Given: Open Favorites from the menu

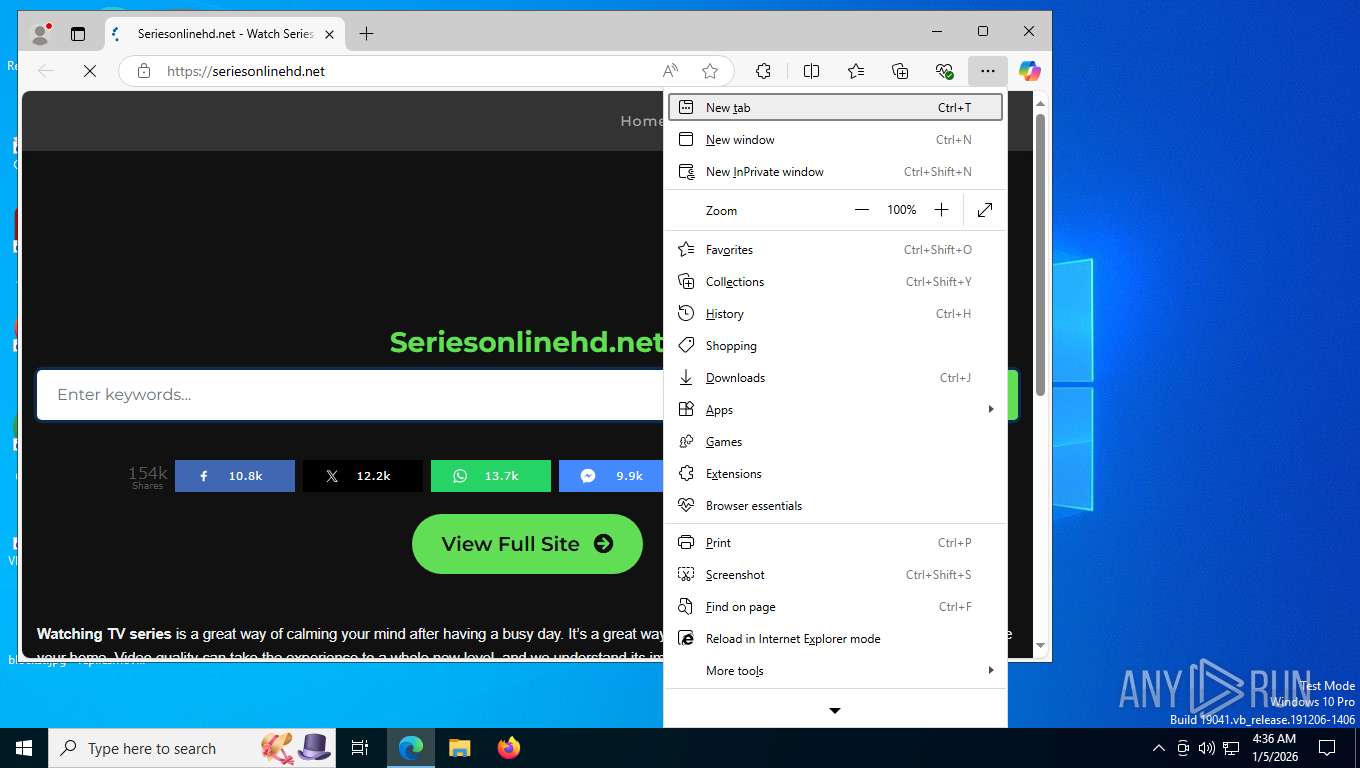Looking at the screenshot, I should click(x=835, y=250).
